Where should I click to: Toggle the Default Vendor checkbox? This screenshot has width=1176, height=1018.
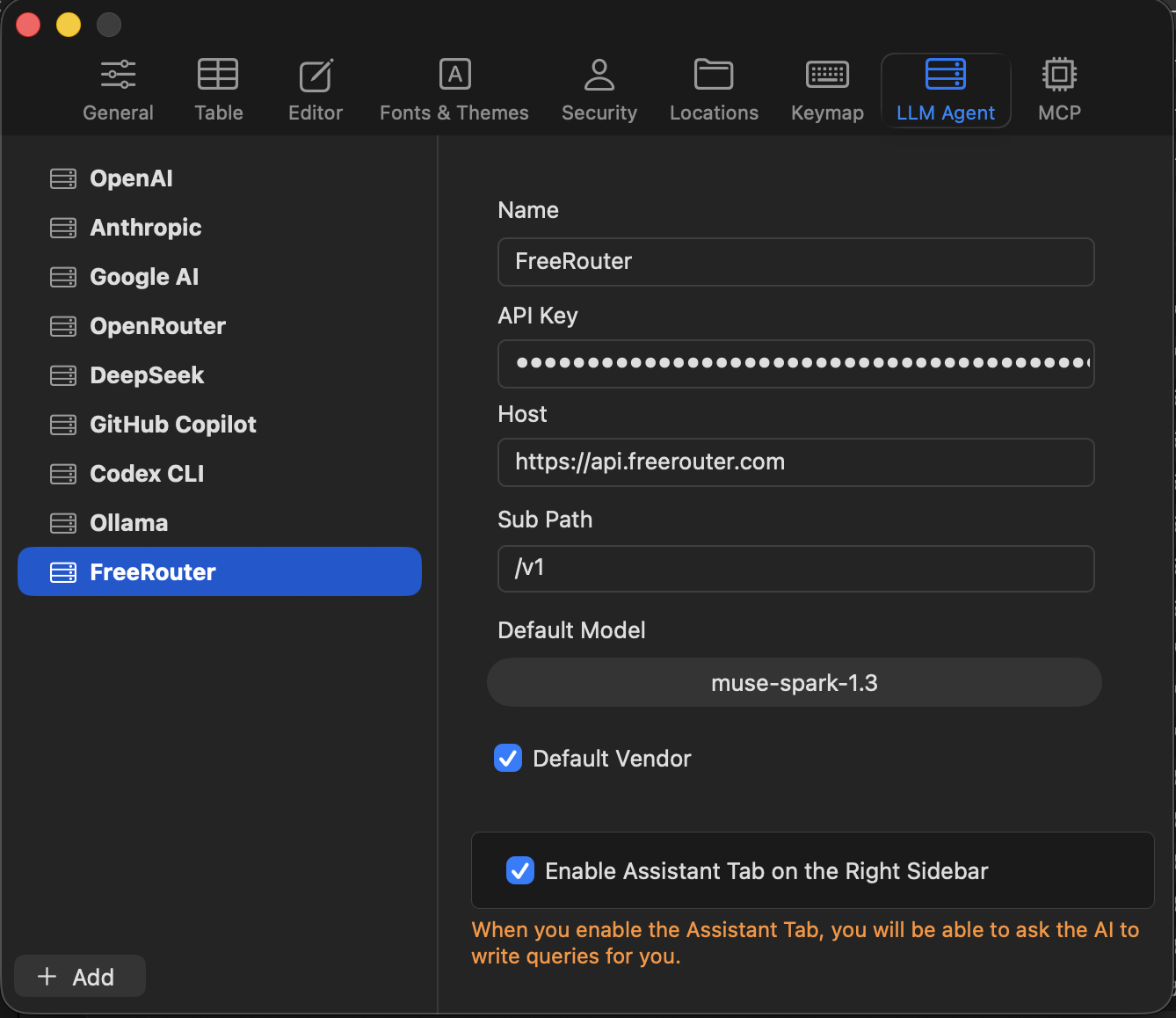pyautogui.click(x=508, y=758)
